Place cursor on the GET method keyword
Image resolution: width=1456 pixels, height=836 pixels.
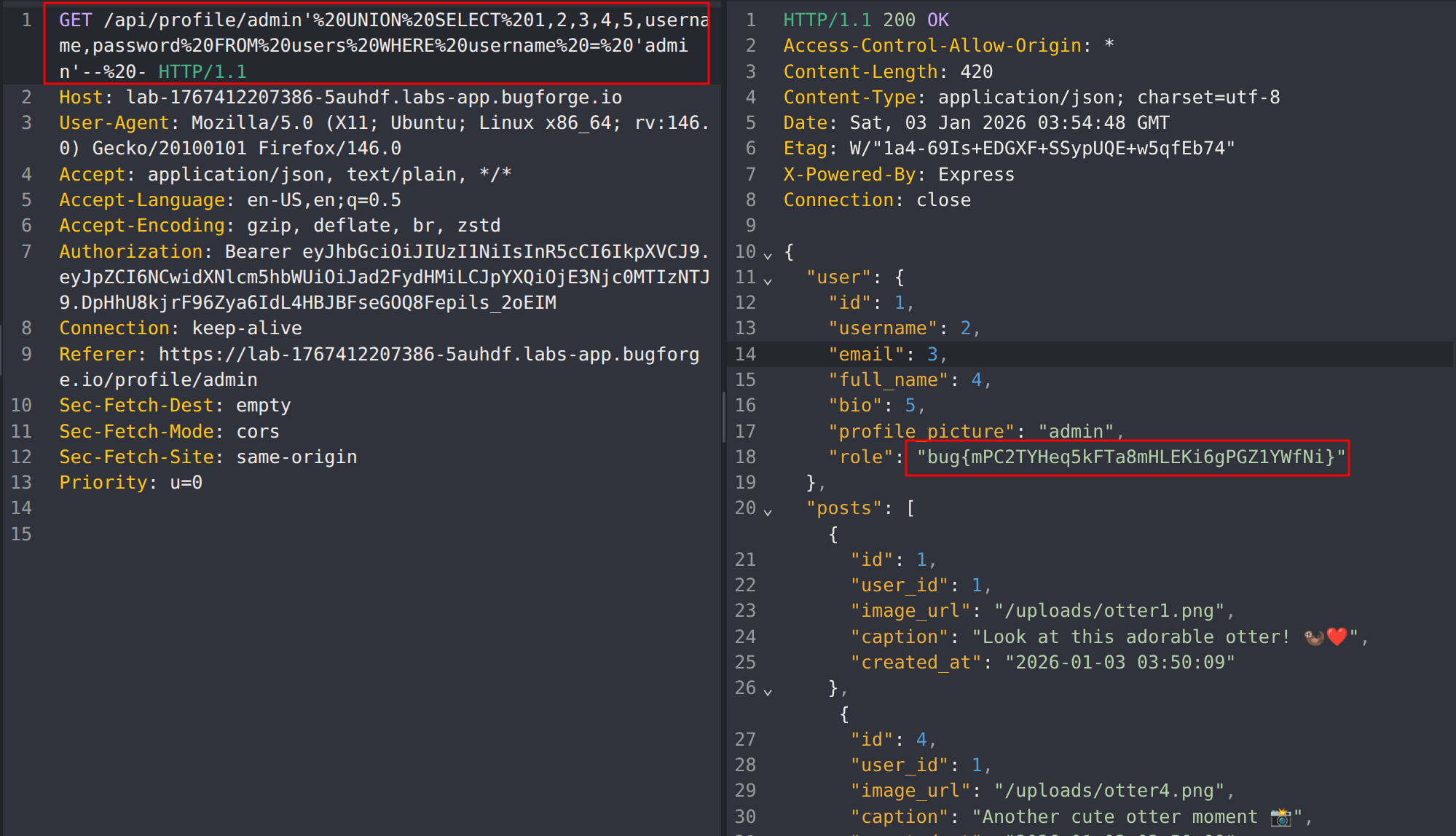pyautogui.click(x=75, y=20)
